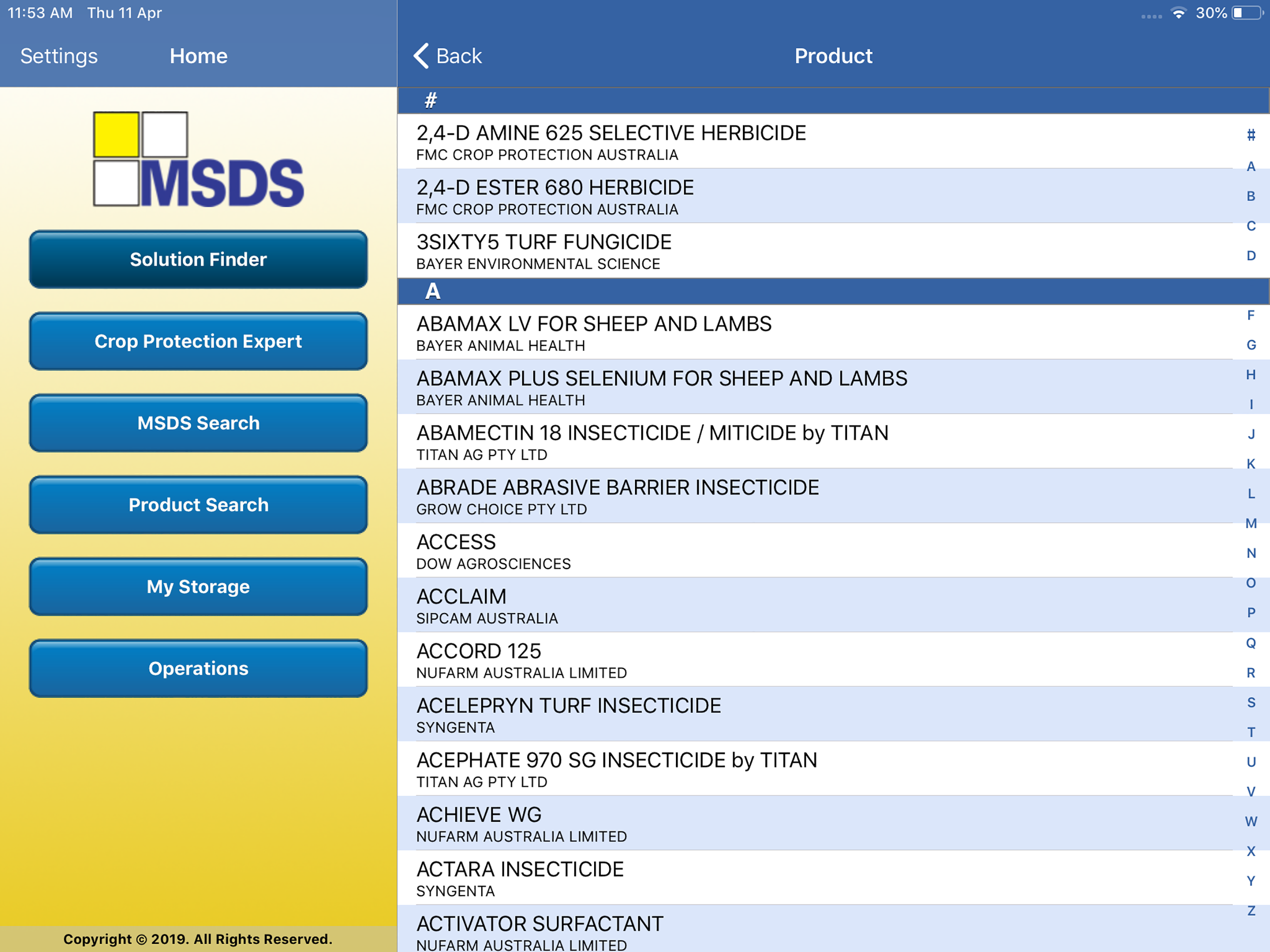Tap the battery indicator icon
The width and height of the screenshot is (1270, 952).
tap(1247, 13)
